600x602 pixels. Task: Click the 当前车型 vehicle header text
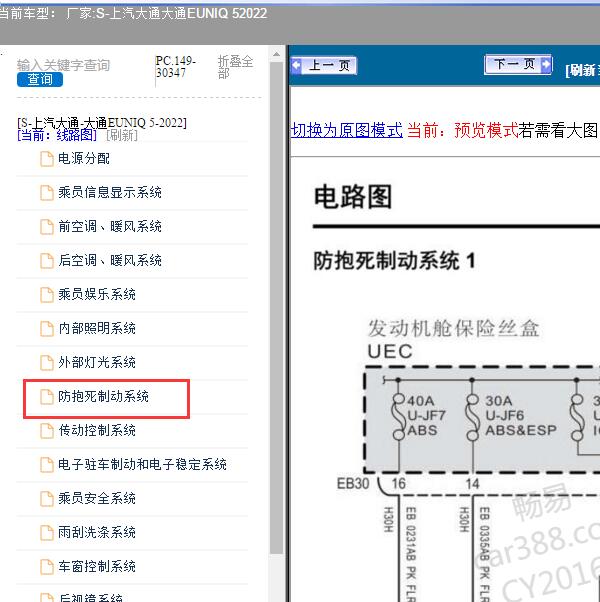pyautogui.click(x=134, y=14)
